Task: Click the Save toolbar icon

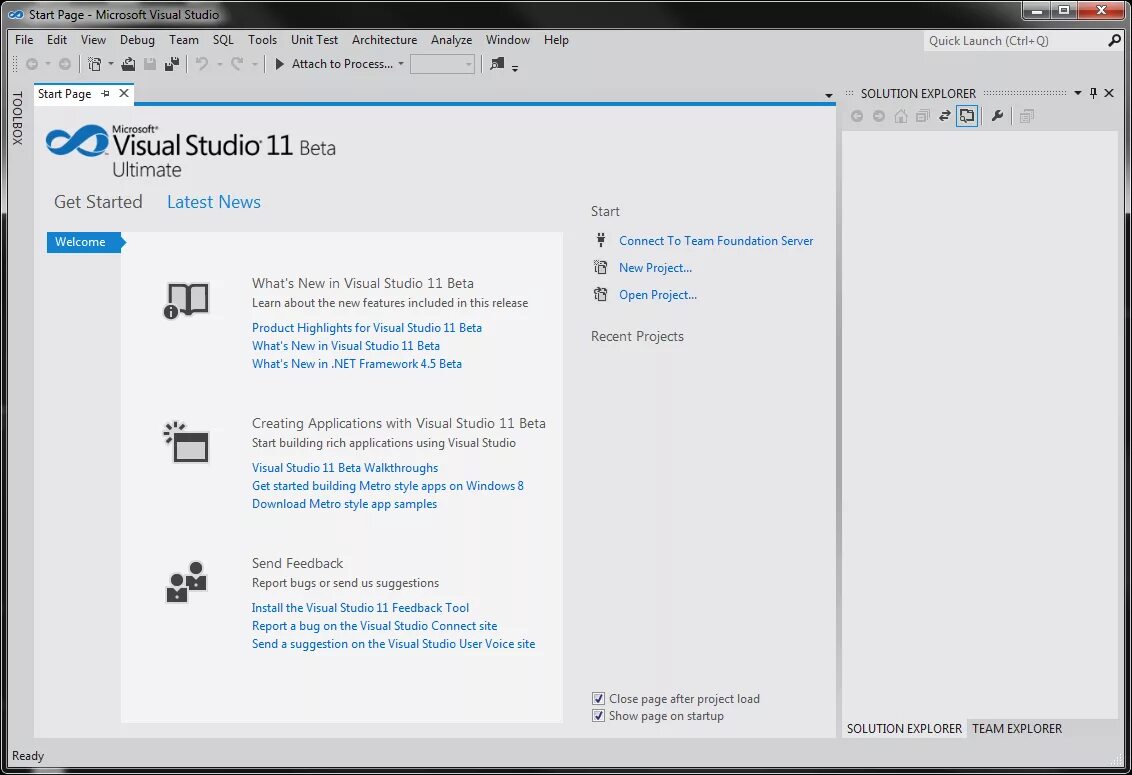Action: [150, 64]
